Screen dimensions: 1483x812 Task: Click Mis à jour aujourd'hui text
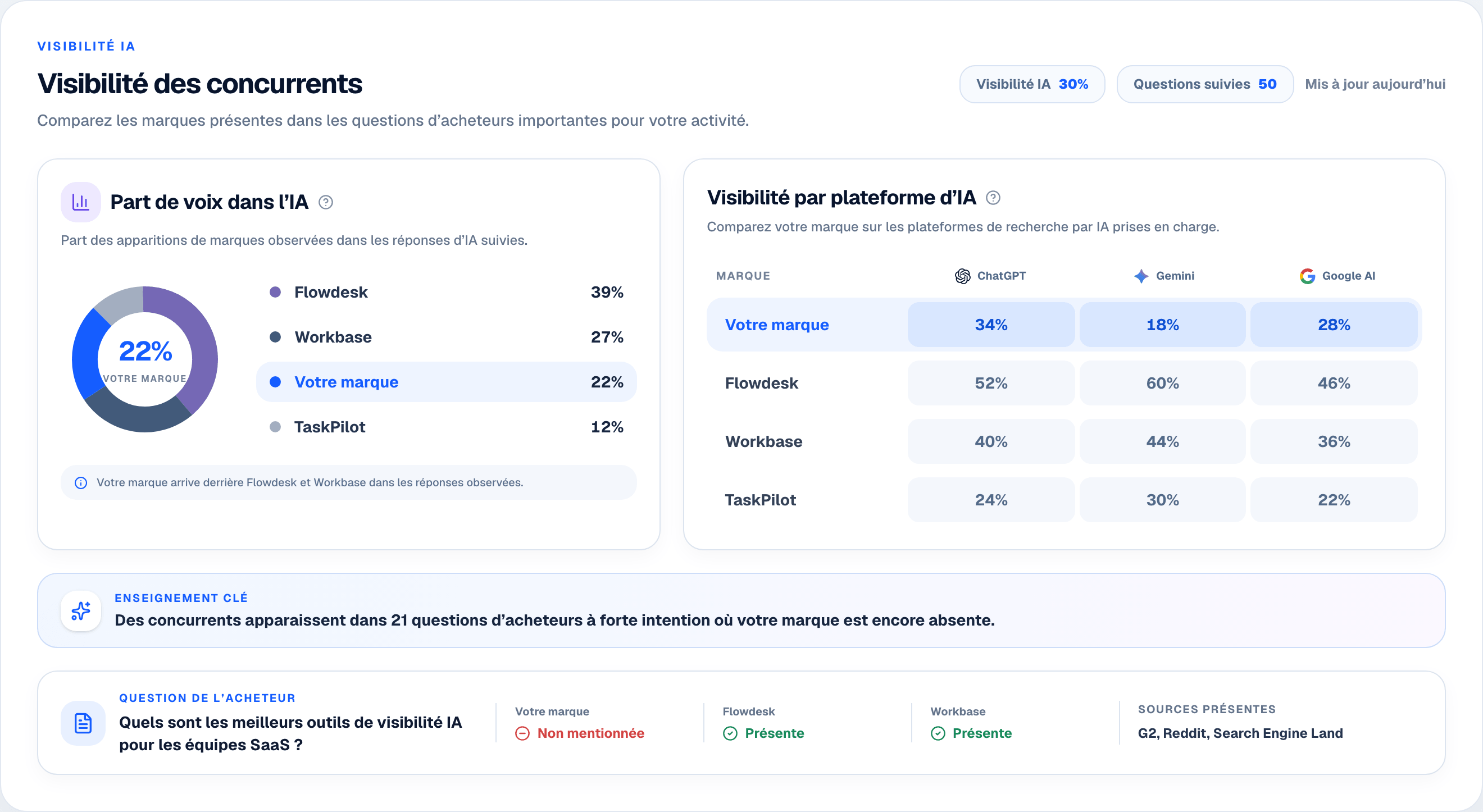[1375, 84]
